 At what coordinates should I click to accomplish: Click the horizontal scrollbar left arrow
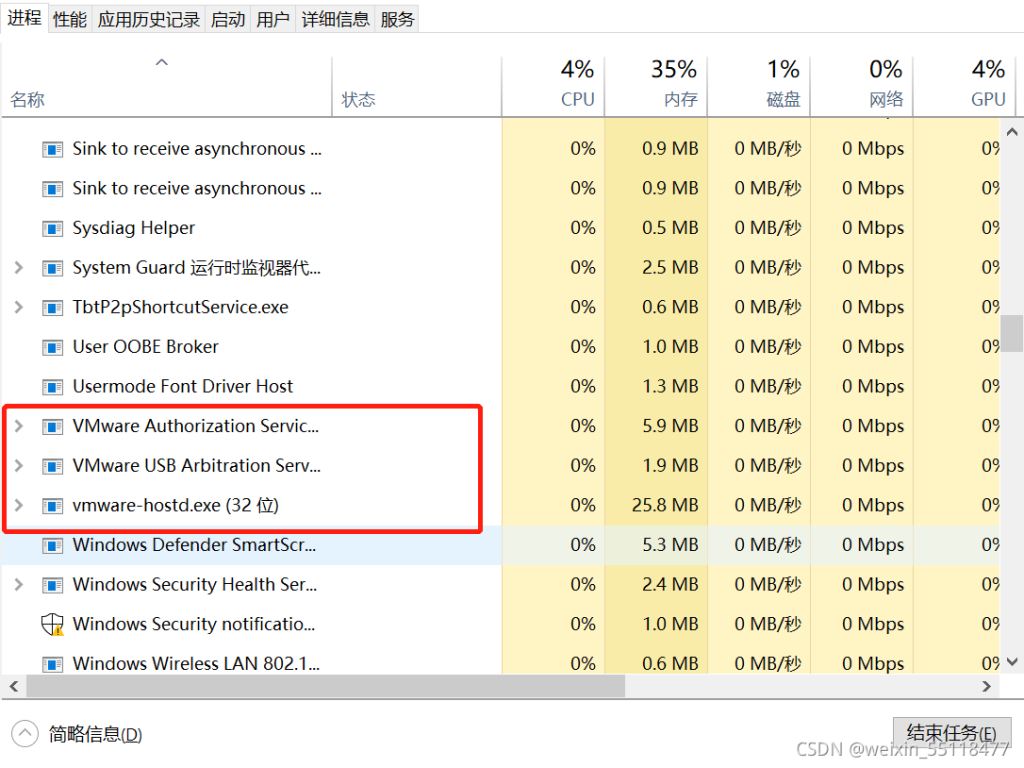13,686
